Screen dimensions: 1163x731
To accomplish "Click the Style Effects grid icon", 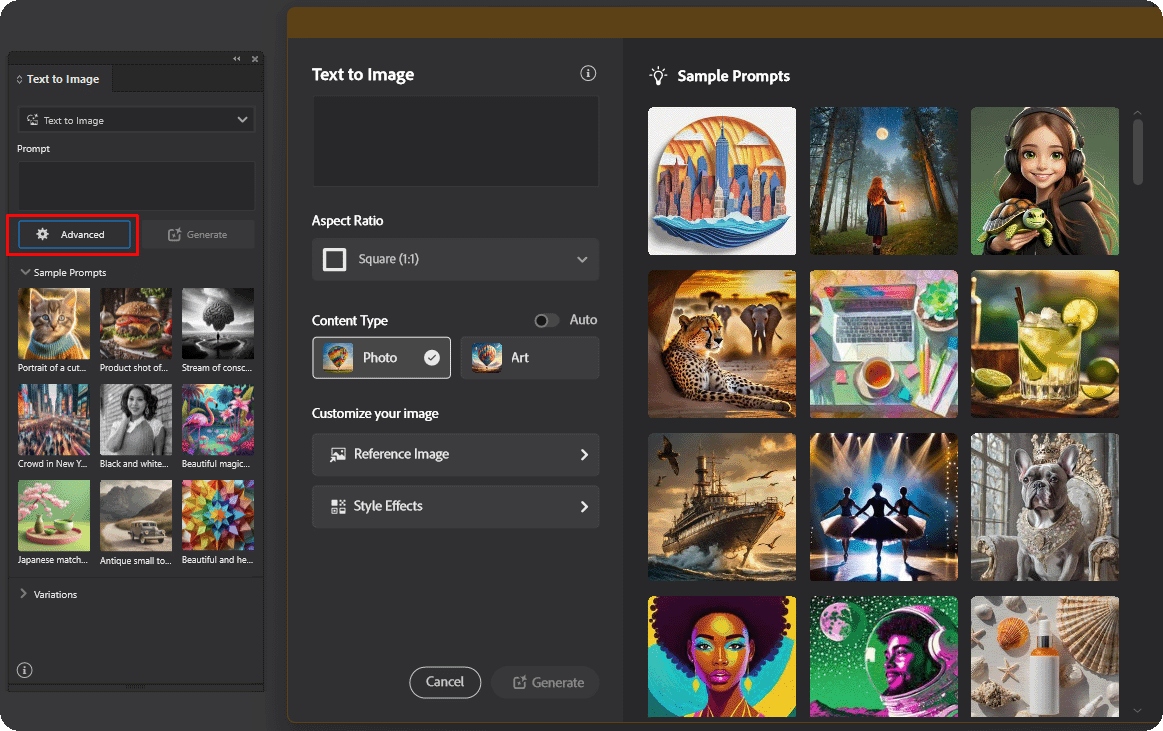I will (339, 506).
